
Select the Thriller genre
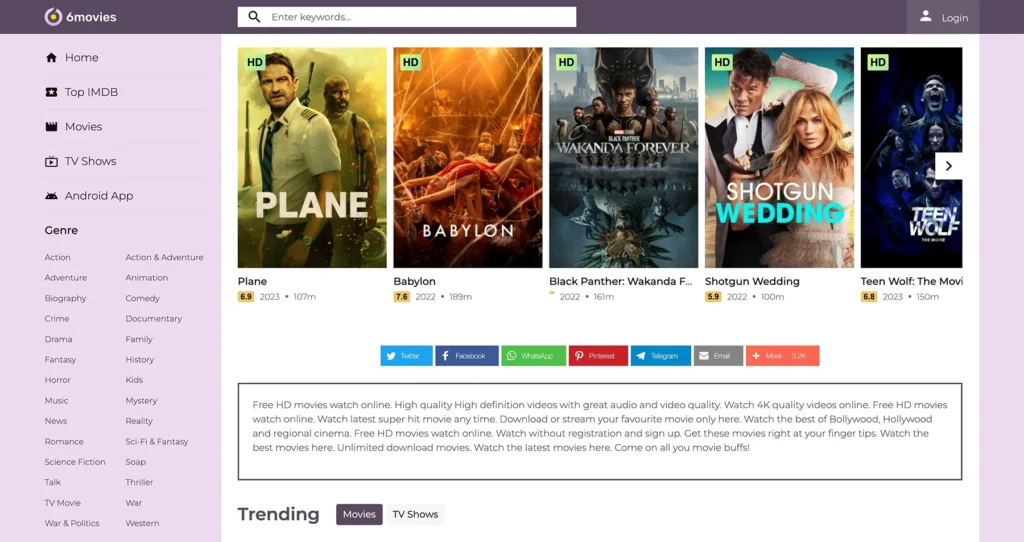pos(139,483)
